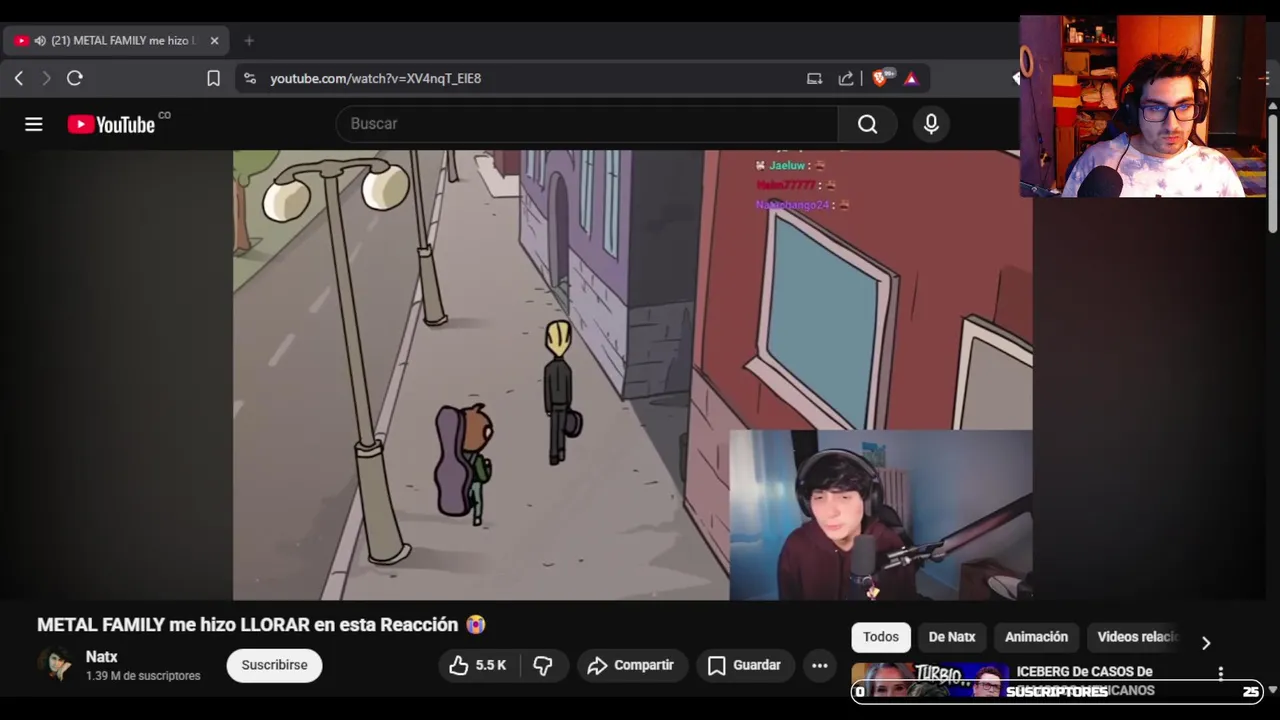Select the Todos filter chip
This screenshot has height=720, width=1280.
coord(881,637)
